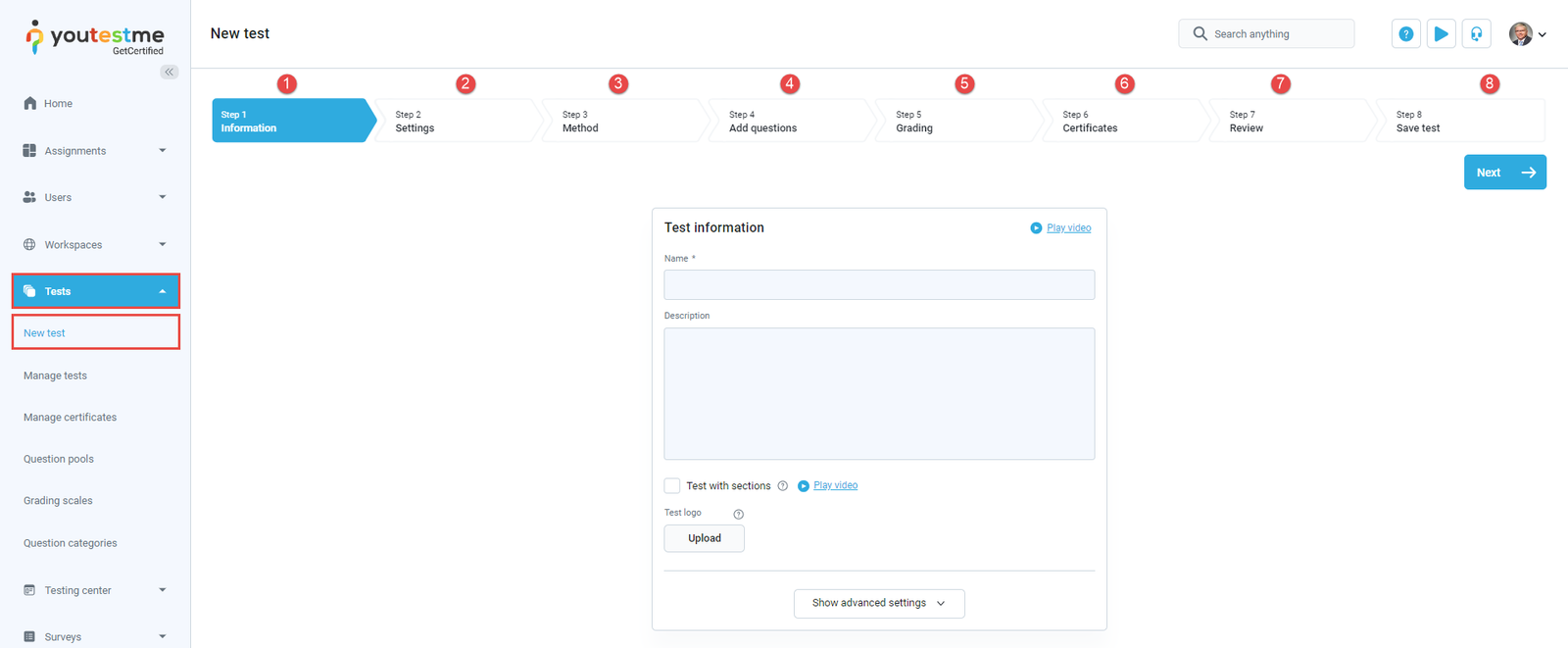The image size is (1568, 648).
Task: Open Manage tests in sidebar
Action: 55,375
